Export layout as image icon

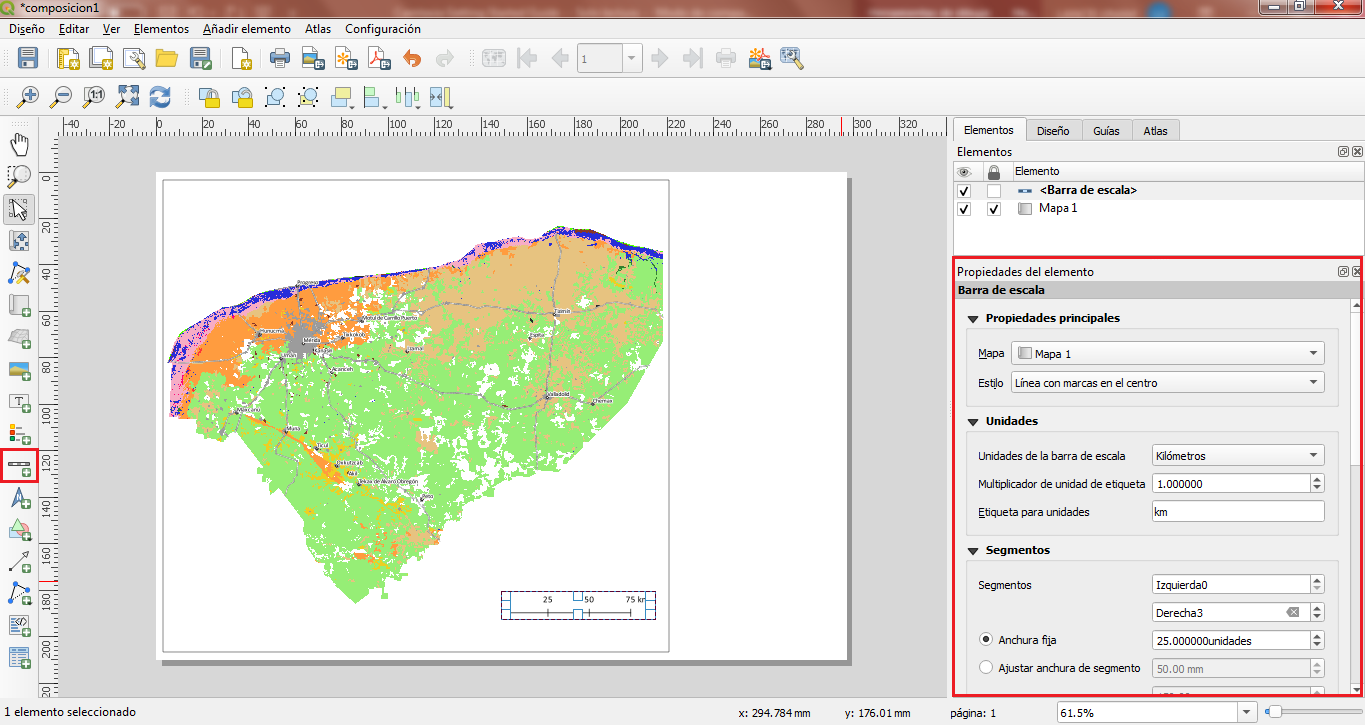point(314,58)
